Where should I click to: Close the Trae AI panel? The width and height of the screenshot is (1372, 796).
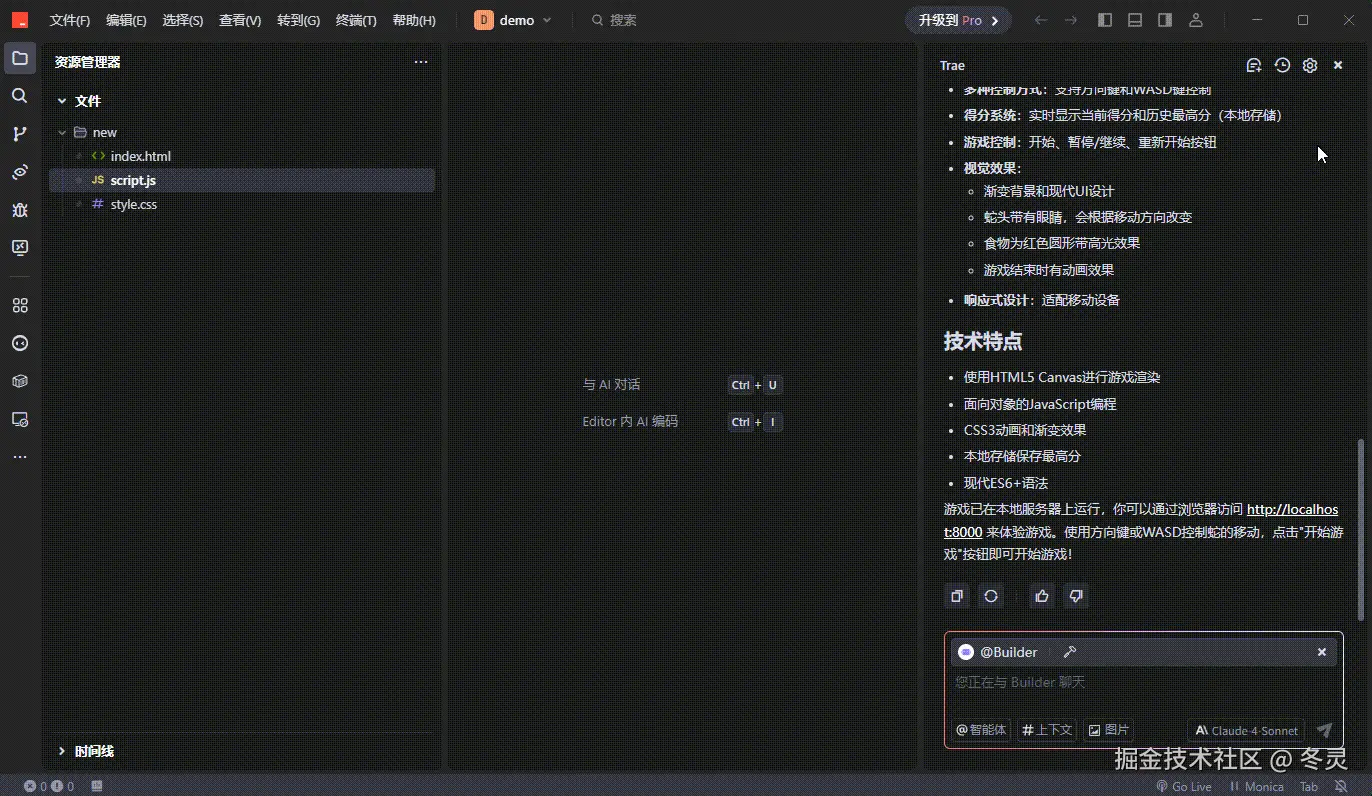coord(1338,65)
